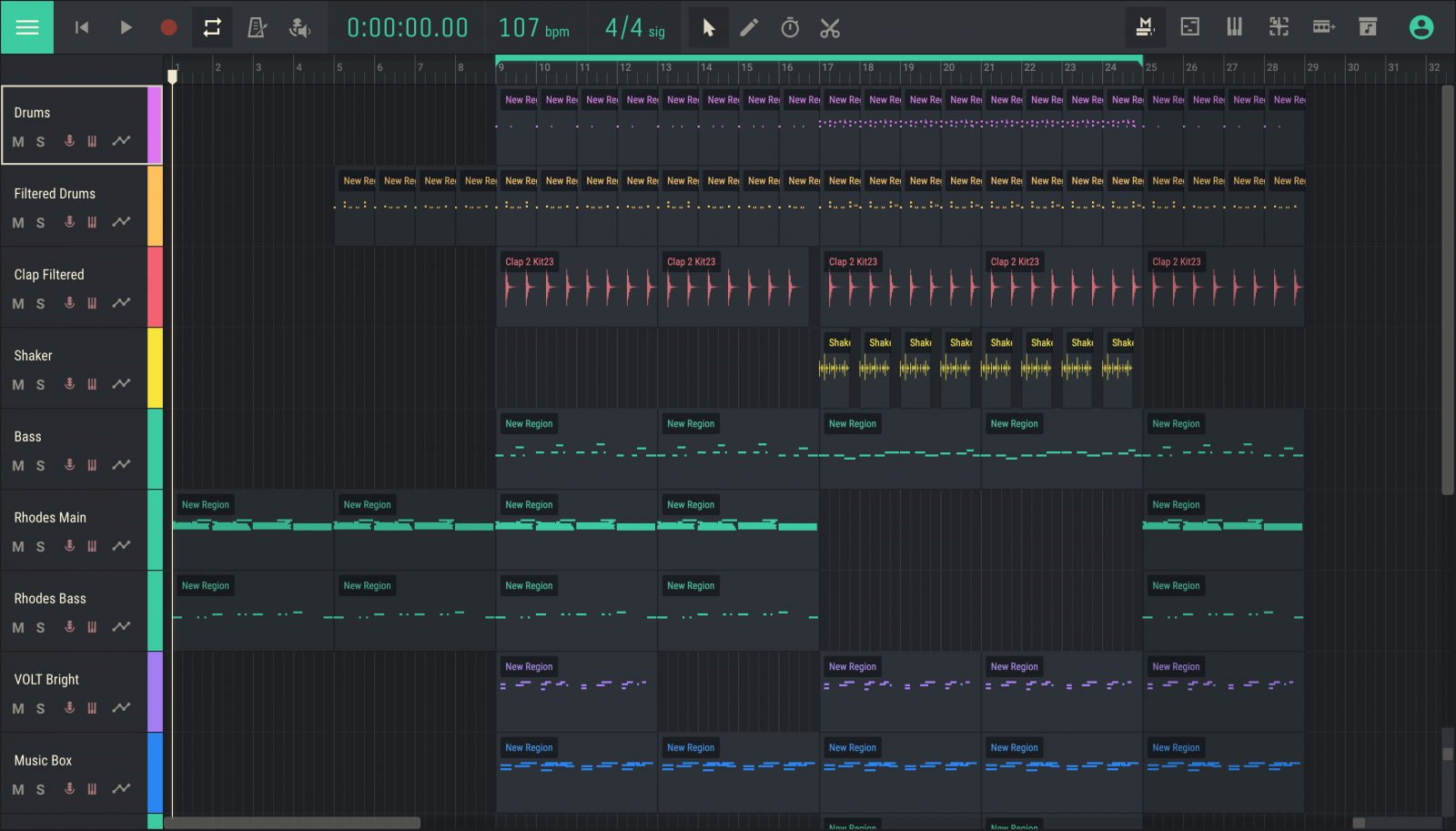Image resolution: width=1456 pixels, height=831 pixels.
Task: Toggle the metronome icon
Action: (258, 28)
